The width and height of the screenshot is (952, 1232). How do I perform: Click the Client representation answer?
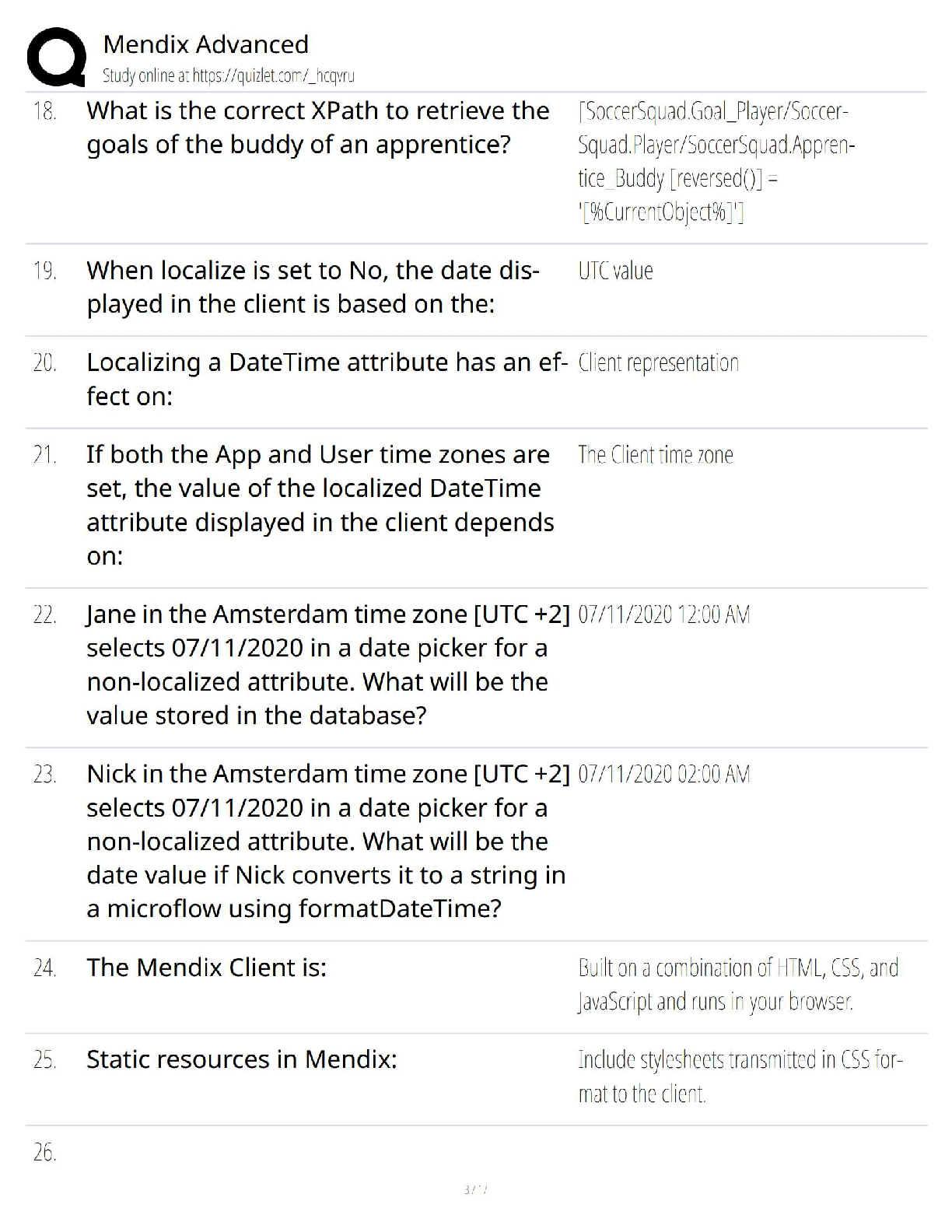pyautogui.click(x=658, y=363)
